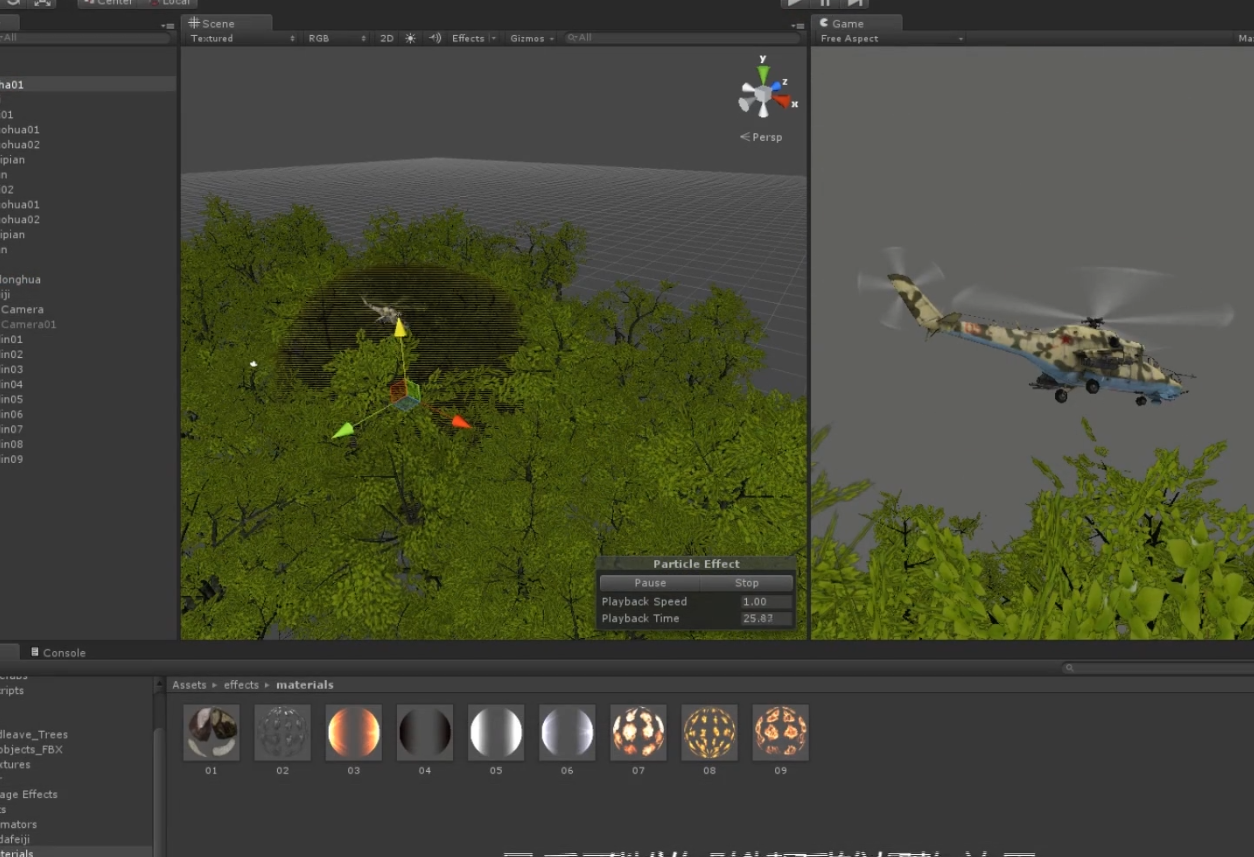Image resolution: width=1254 pixels, height=857 pixels.
Task: Switch to the Game tab
Action: [857, 23]
